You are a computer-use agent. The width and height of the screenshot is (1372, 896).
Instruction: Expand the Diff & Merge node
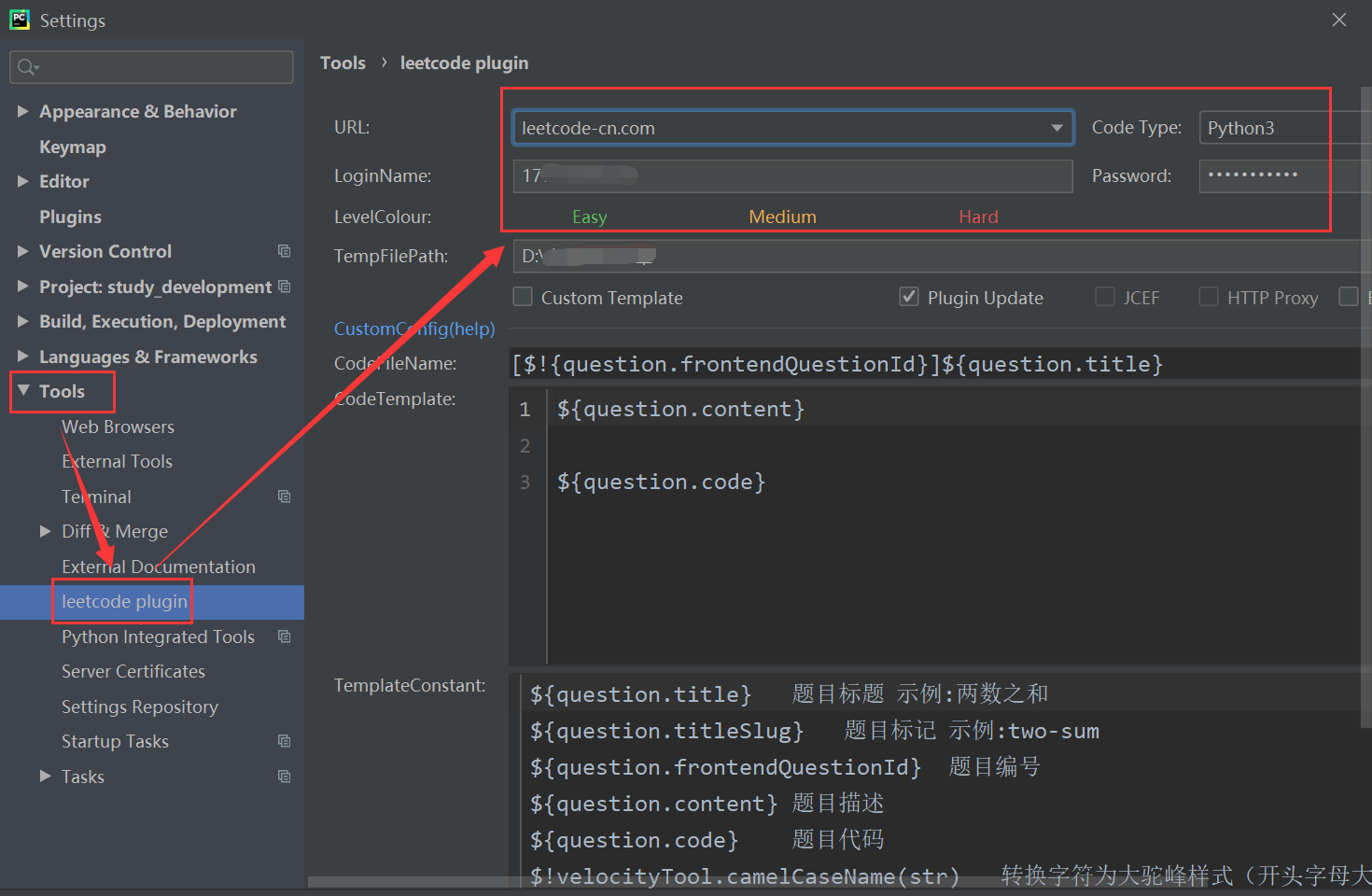46,531
